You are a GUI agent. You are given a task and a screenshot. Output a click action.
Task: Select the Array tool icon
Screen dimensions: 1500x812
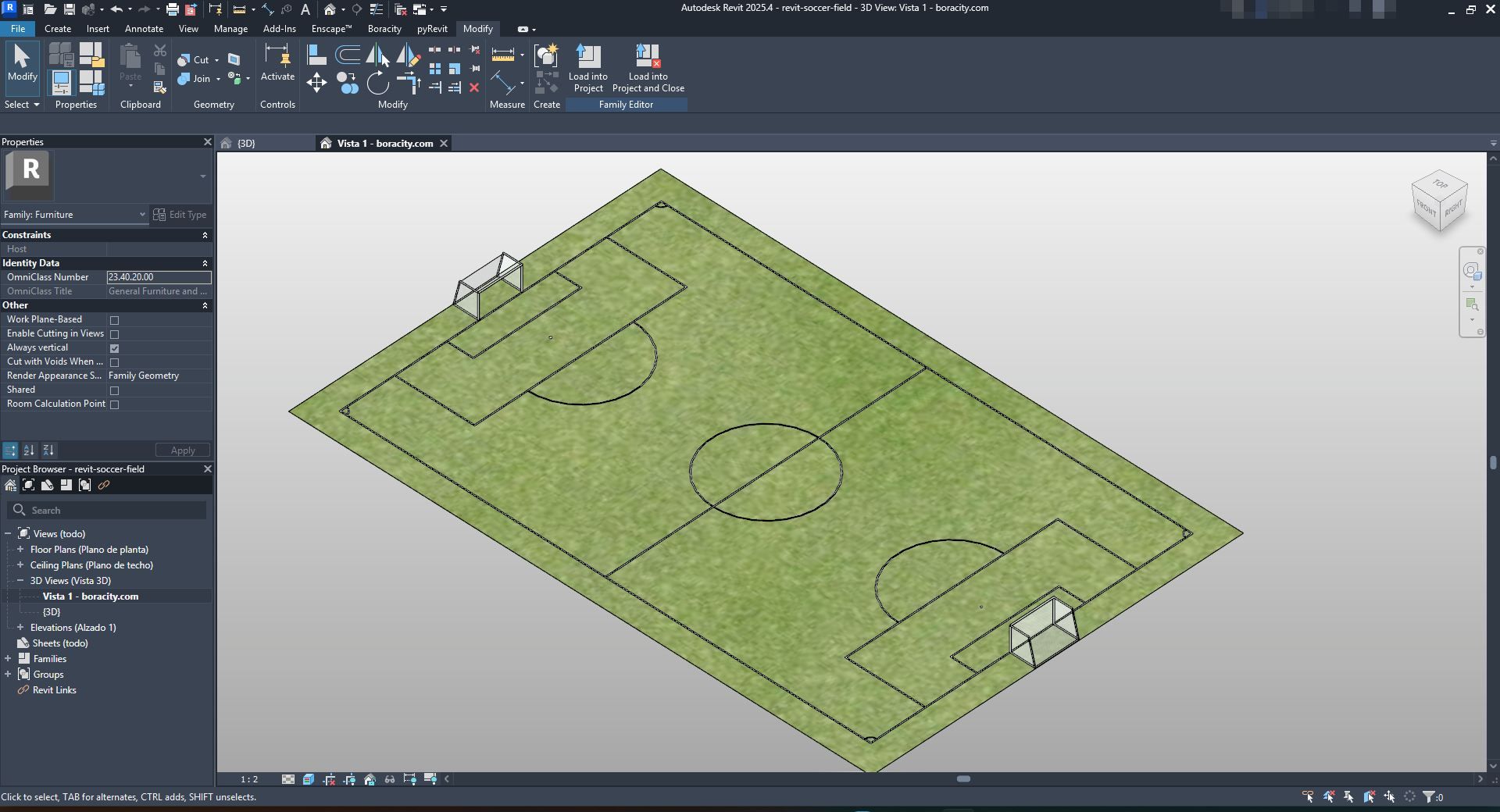(x=435, y=69)
